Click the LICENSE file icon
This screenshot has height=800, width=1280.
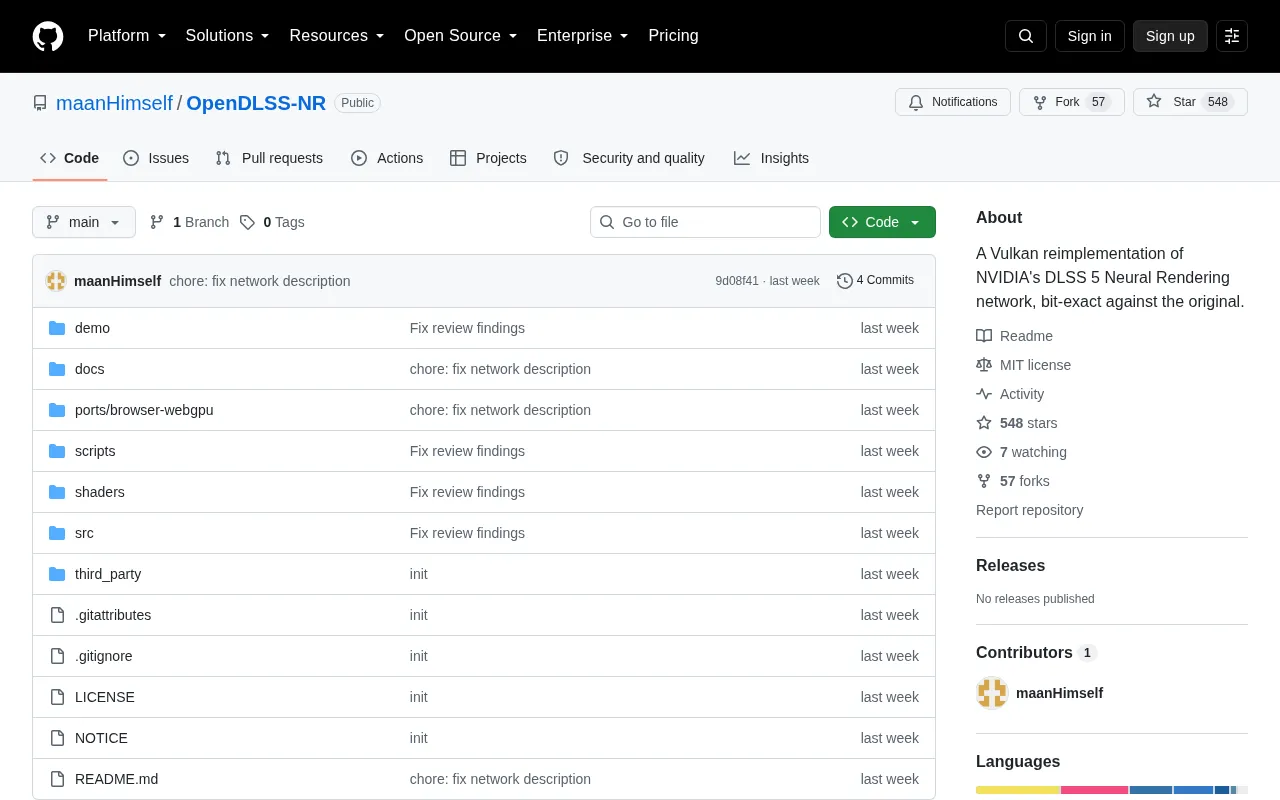(x=57, y=697)
